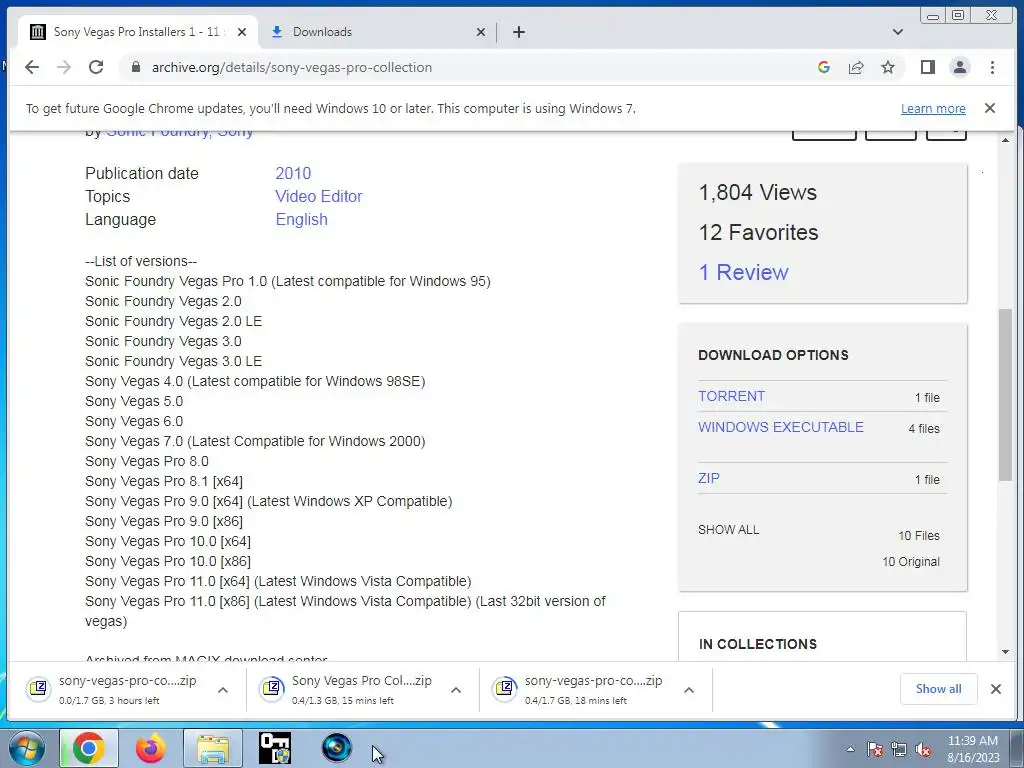The image size is (1024, 768).
Task: Open Windows Explorer from taskbar
Action: (213, 748)
